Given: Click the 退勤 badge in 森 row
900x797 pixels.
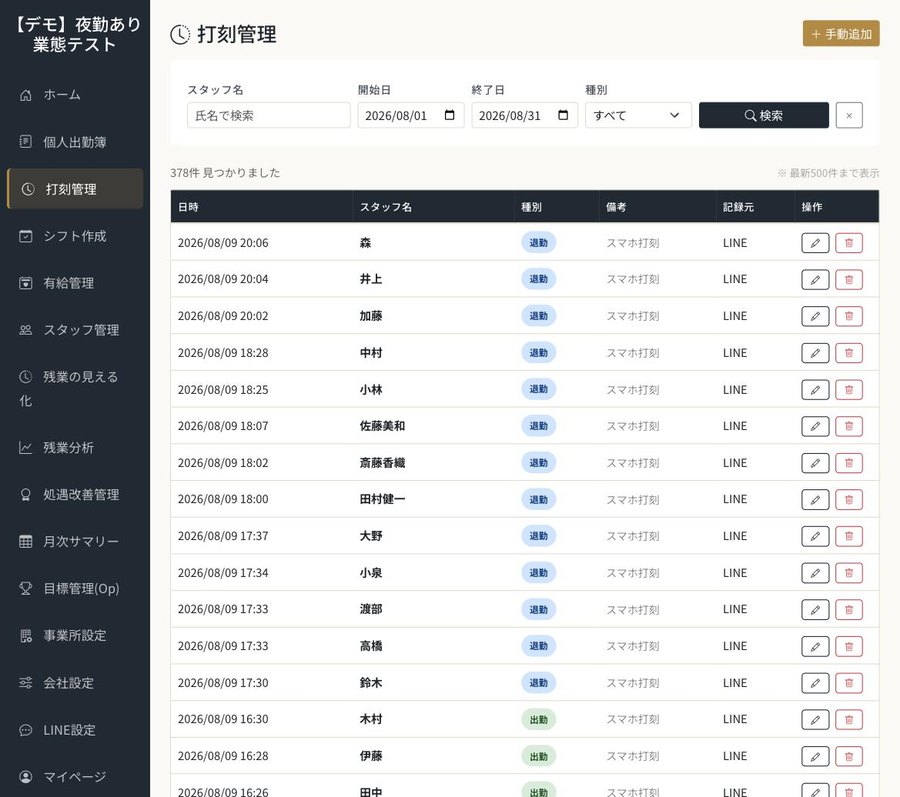Looking at the screenshot, I should point(538,243).
